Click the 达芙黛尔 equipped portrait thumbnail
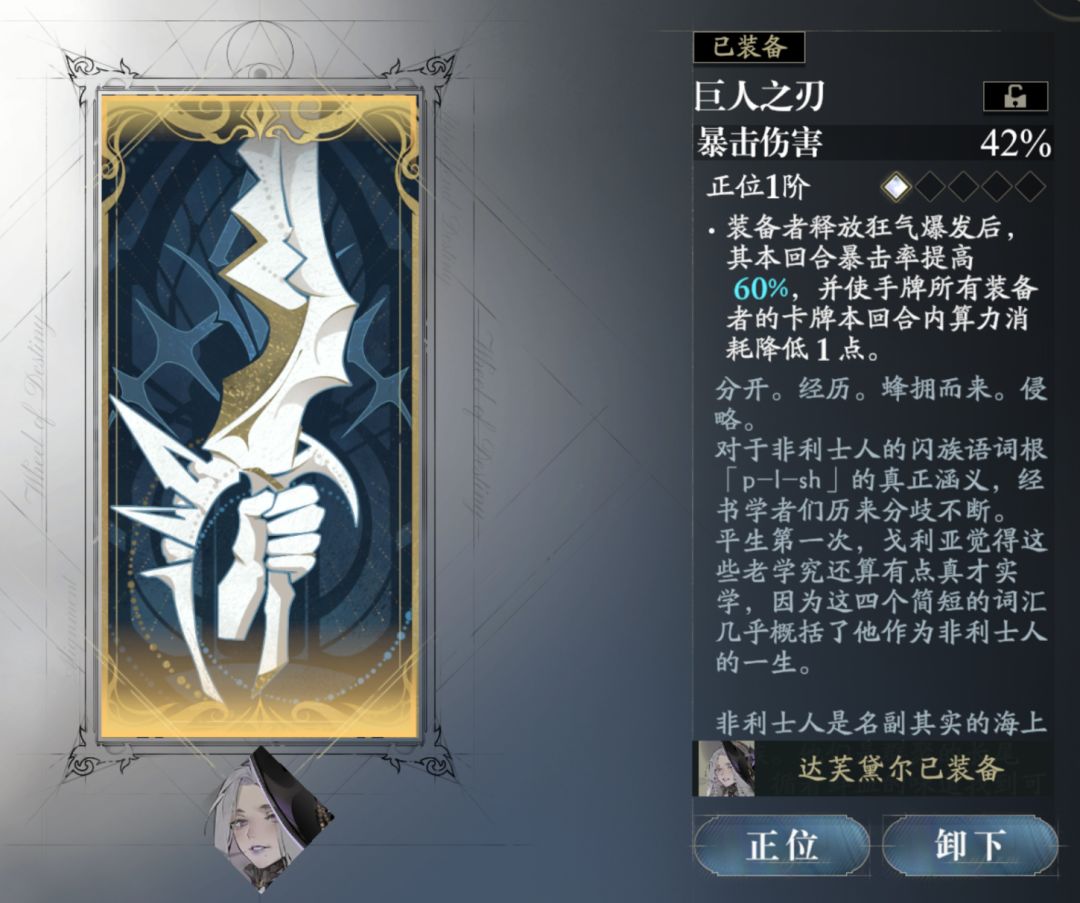 (x=723, y=769)
